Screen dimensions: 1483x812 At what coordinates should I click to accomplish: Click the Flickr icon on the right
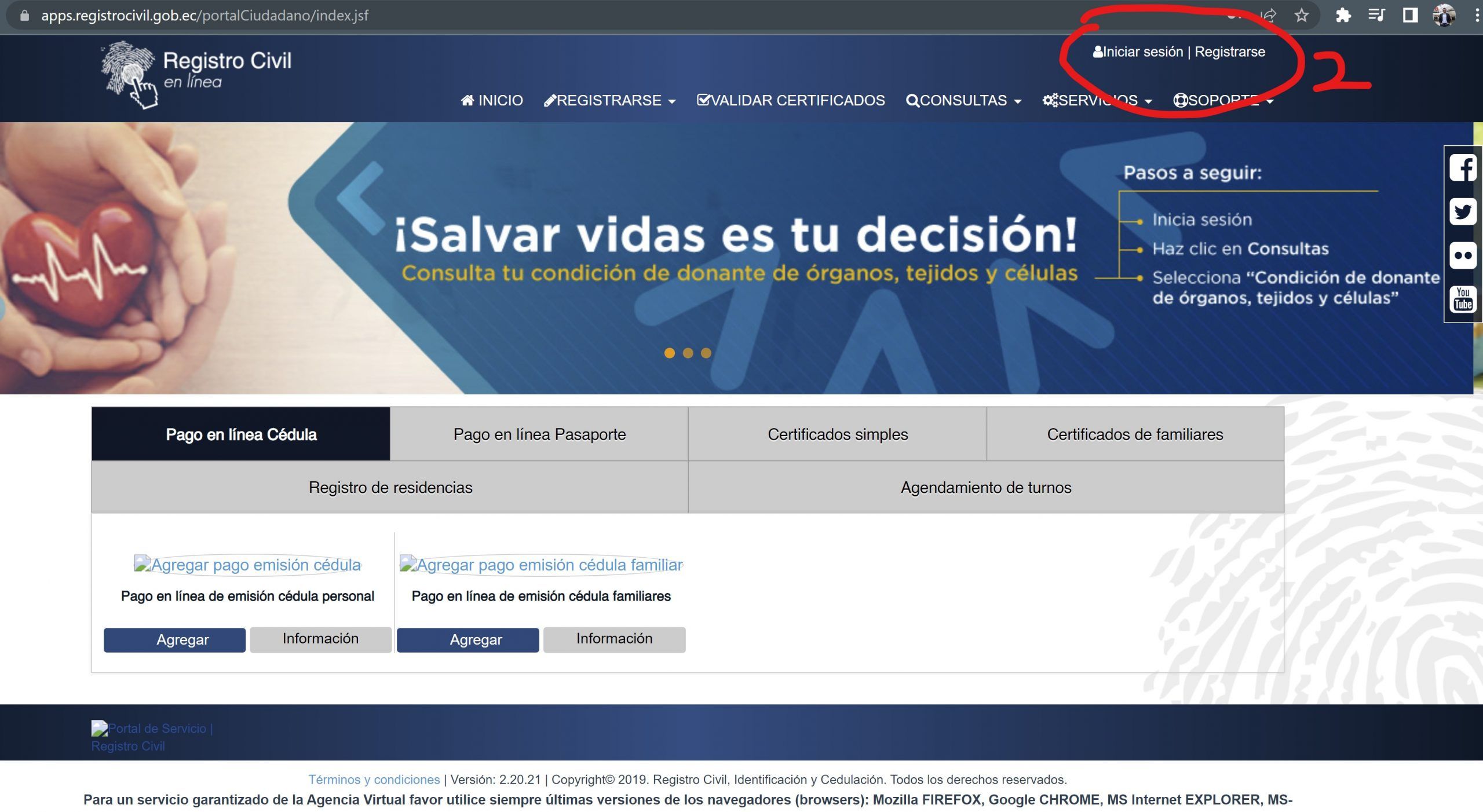click(1463, 255)
